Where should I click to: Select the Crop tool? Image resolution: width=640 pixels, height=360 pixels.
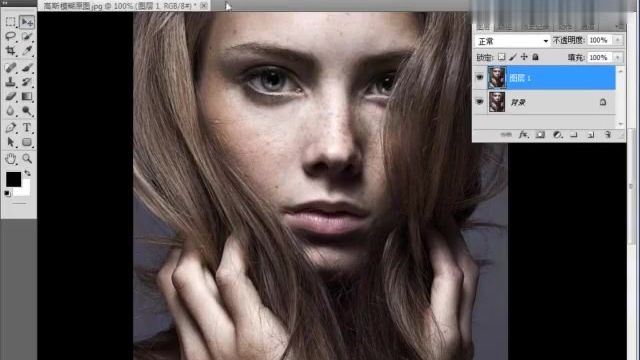click(10, 51)
